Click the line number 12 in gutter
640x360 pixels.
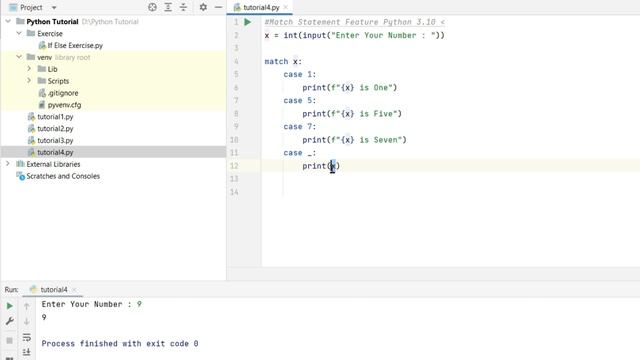pos(234,166)
